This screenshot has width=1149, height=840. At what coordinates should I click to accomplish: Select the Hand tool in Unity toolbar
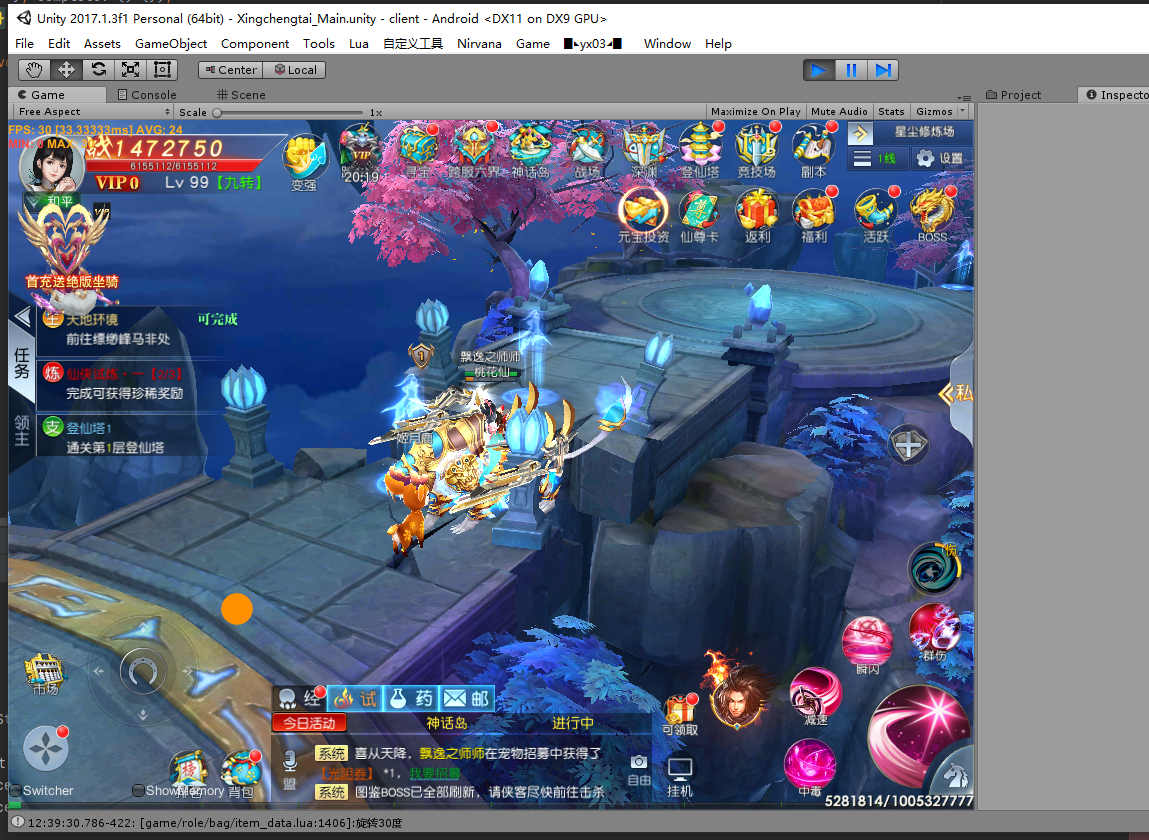35,70
